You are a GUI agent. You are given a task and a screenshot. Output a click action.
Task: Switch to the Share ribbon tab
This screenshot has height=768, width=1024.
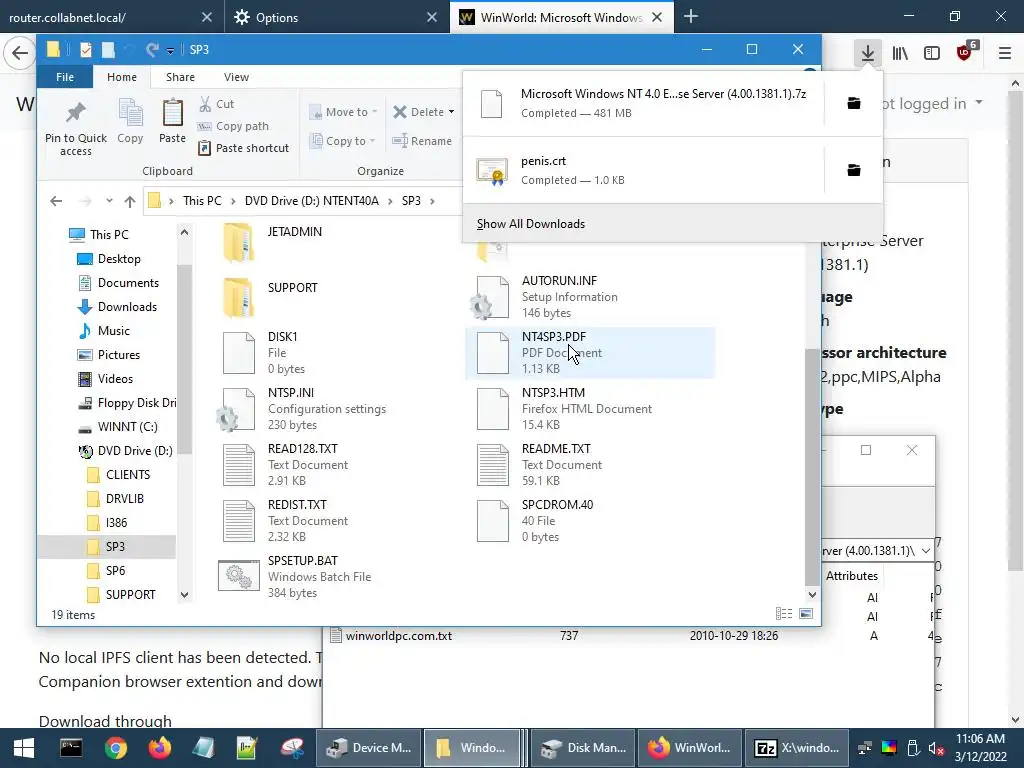click(180, 77)
